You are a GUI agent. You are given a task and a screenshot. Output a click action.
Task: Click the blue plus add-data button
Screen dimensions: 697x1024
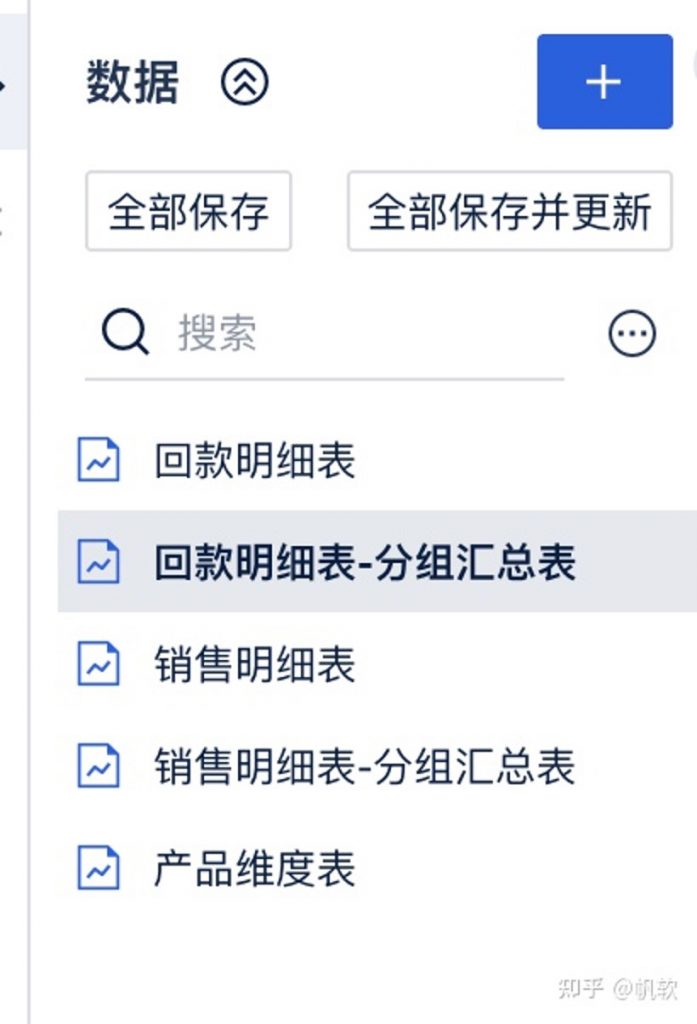pos(605,82)
